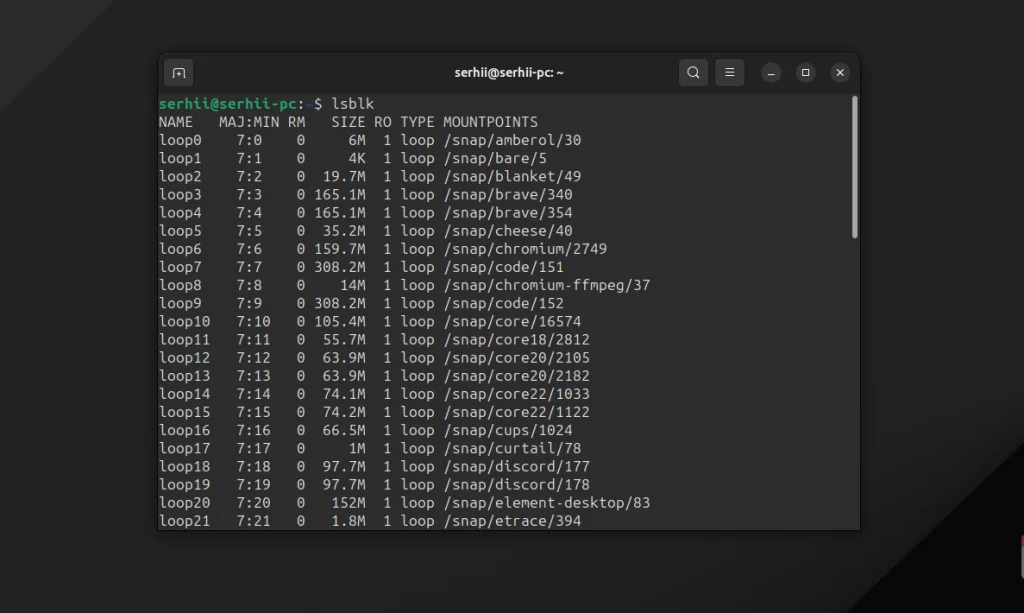Click the NAME column header

pyautogui.click(x=176, y=122)
